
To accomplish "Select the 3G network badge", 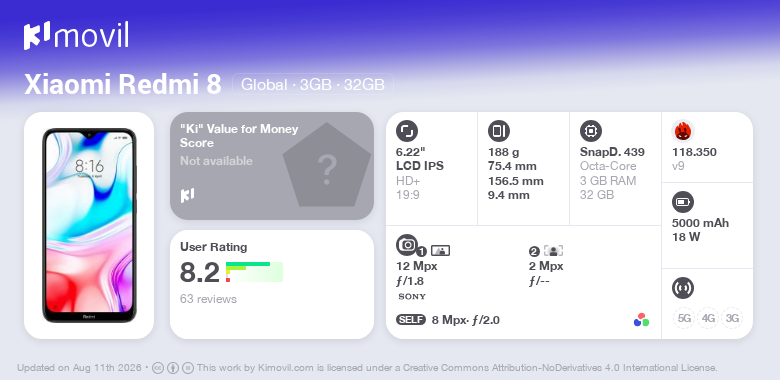I will [732, 318].
